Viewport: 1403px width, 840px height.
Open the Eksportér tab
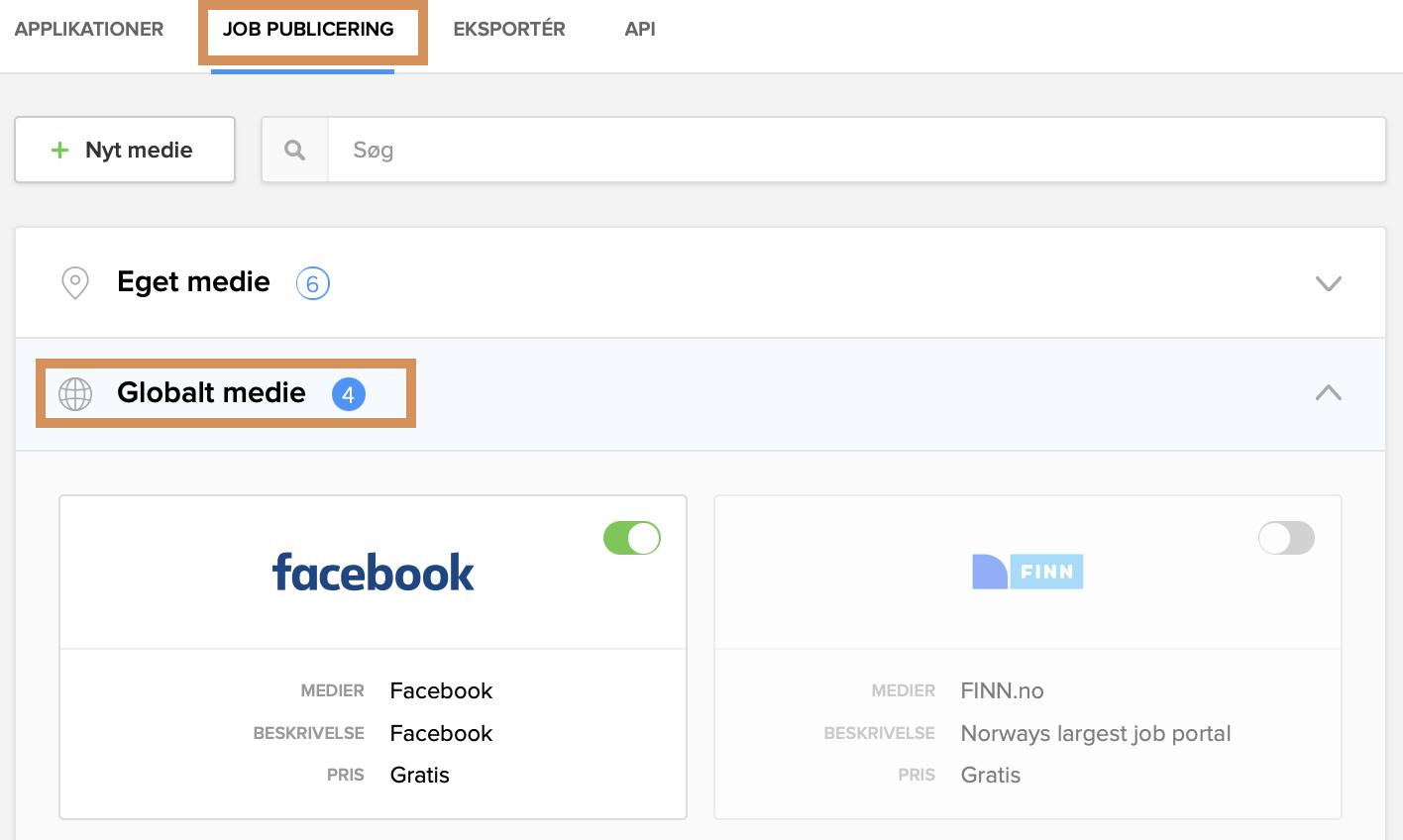tap(509, 29)
